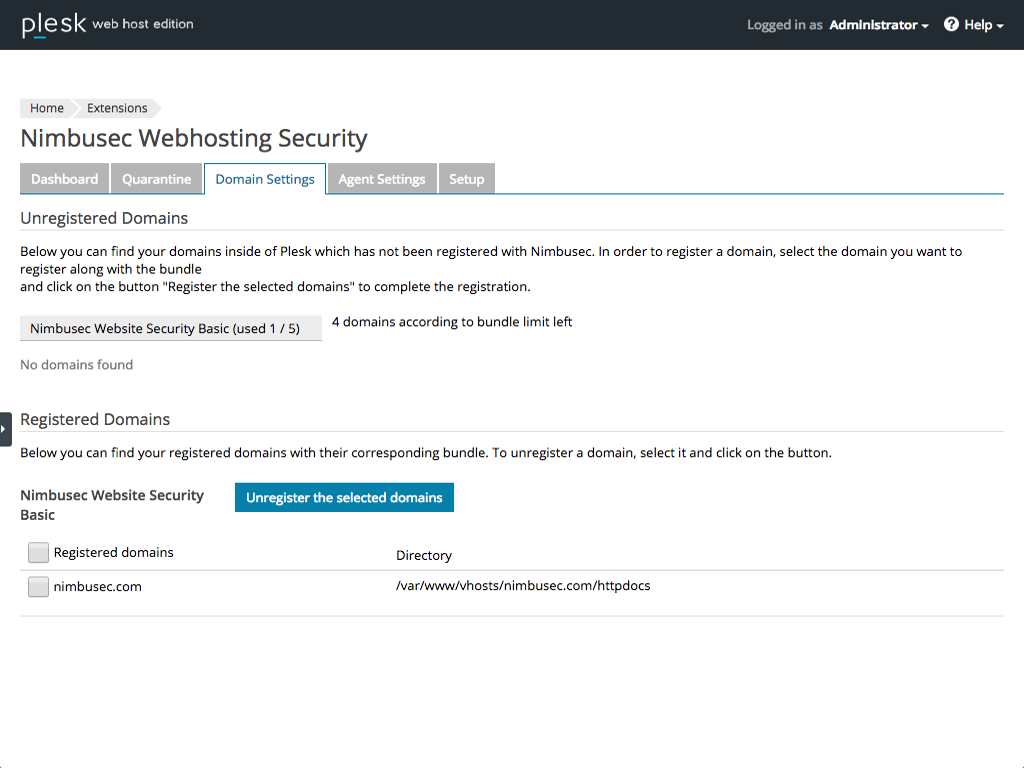Click the nimbusec.com domain name
Screen dimensions: 1024x768
tap(98, 586)
